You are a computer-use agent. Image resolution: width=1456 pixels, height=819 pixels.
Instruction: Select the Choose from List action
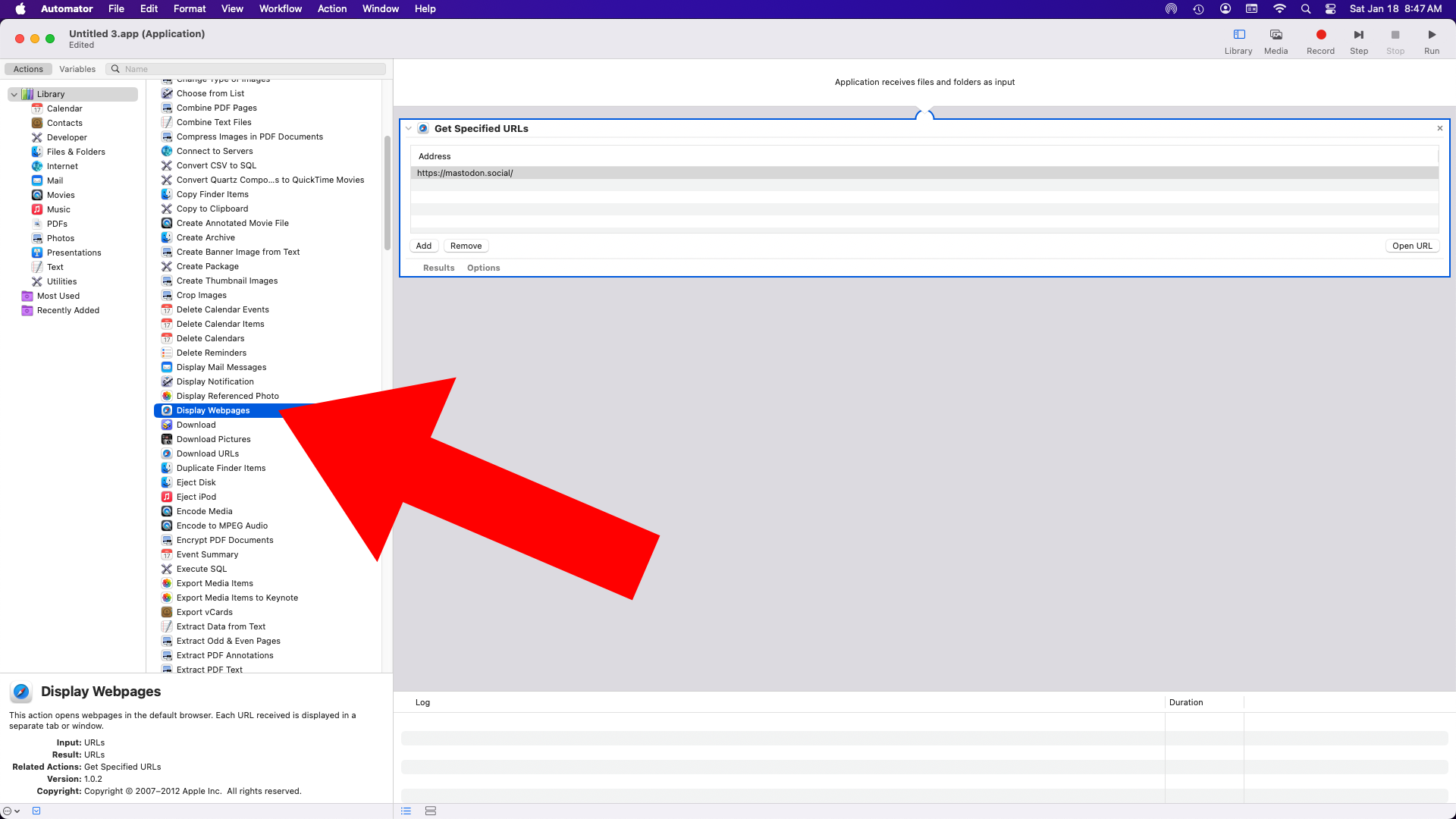click(210, 93)
